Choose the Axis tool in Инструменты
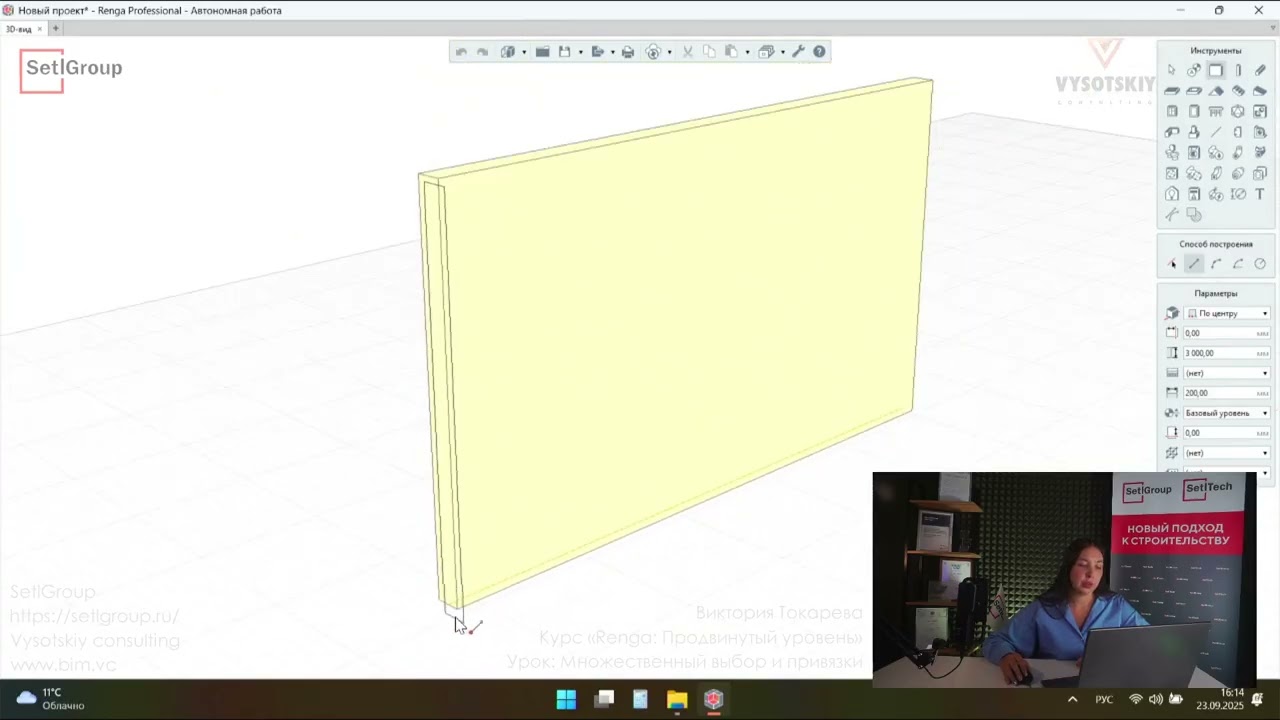Image resolution: width=1280 pixels, height=720 pixels. click(x=1194, y=70)
